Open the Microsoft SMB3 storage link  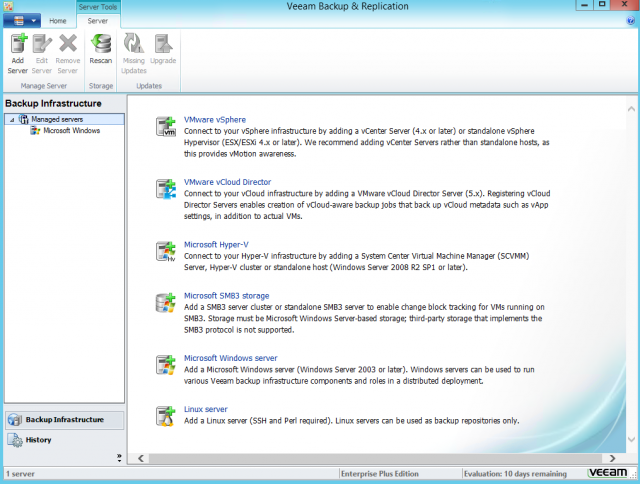pos(227,296)
